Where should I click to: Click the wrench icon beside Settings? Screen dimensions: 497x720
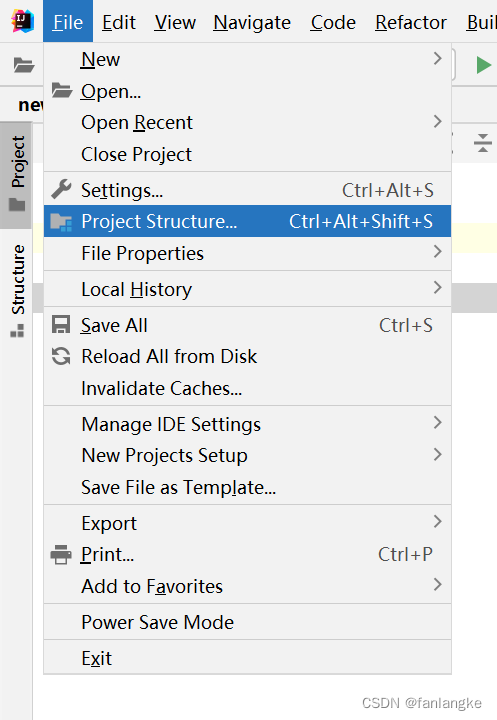[x=61, y=189]
